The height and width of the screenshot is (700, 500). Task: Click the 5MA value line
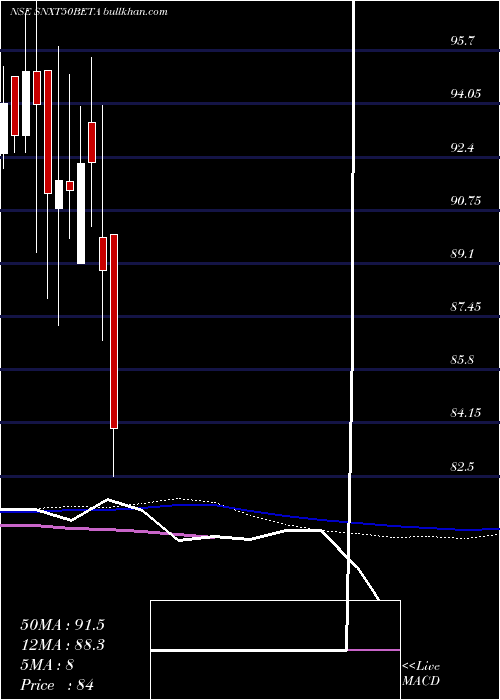point(47,665)
